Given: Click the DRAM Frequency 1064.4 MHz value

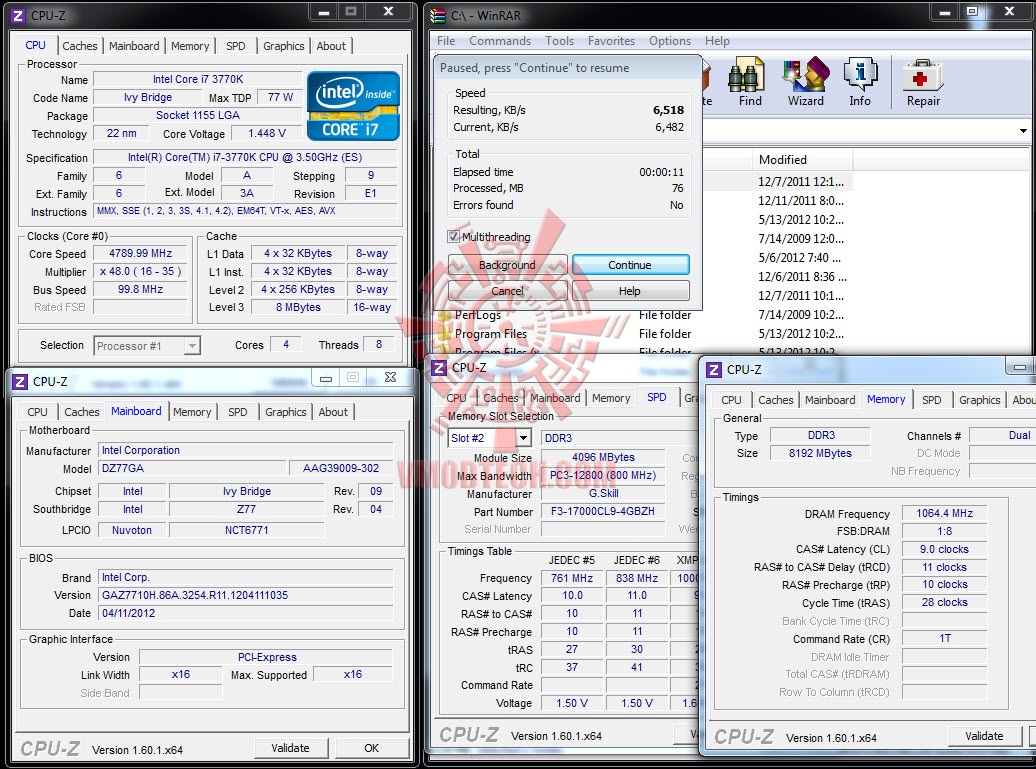Looking at the screenshot, I should [x=944, y=513].
